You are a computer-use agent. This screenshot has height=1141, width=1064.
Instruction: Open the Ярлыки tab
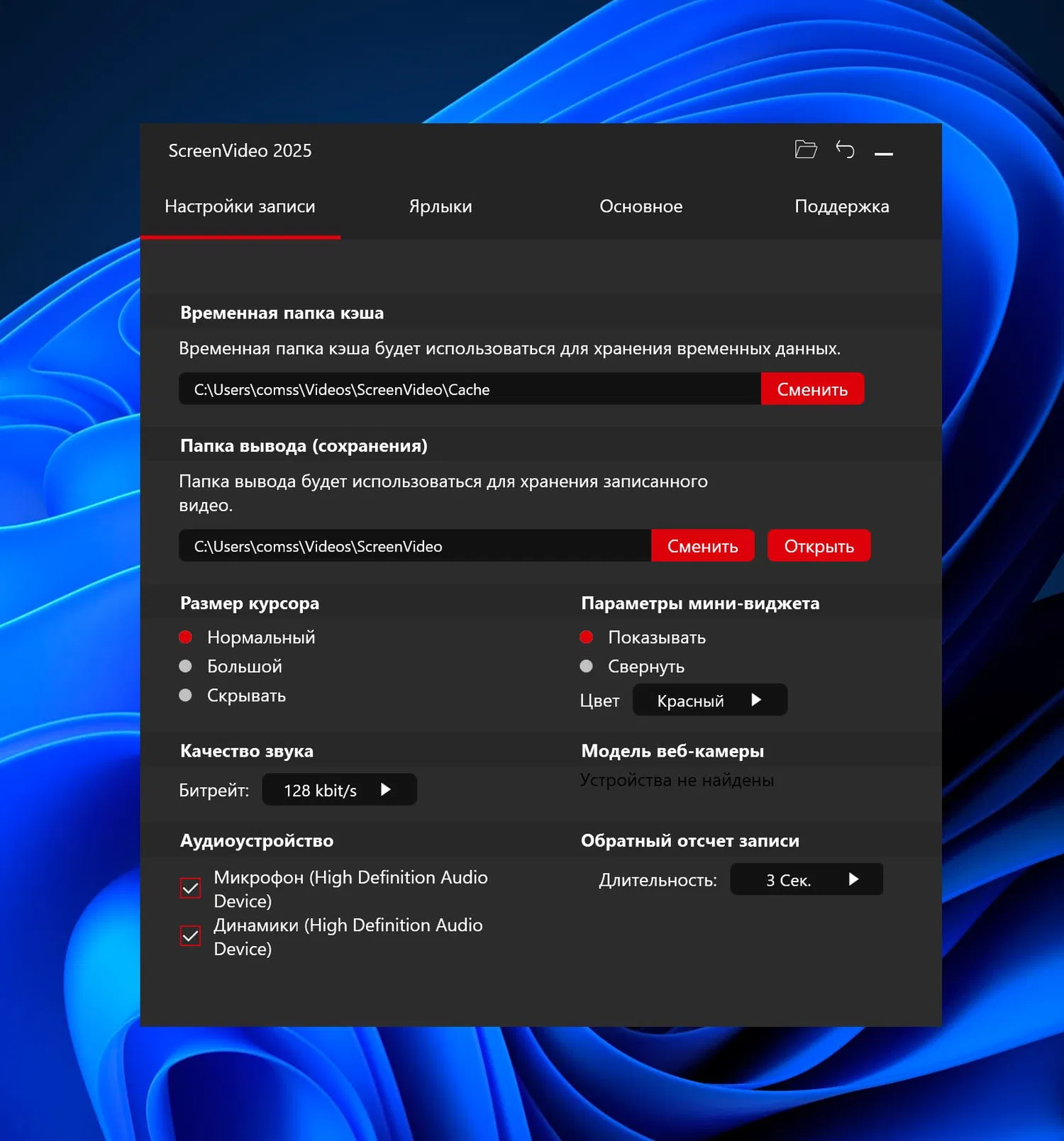point(440,206)
